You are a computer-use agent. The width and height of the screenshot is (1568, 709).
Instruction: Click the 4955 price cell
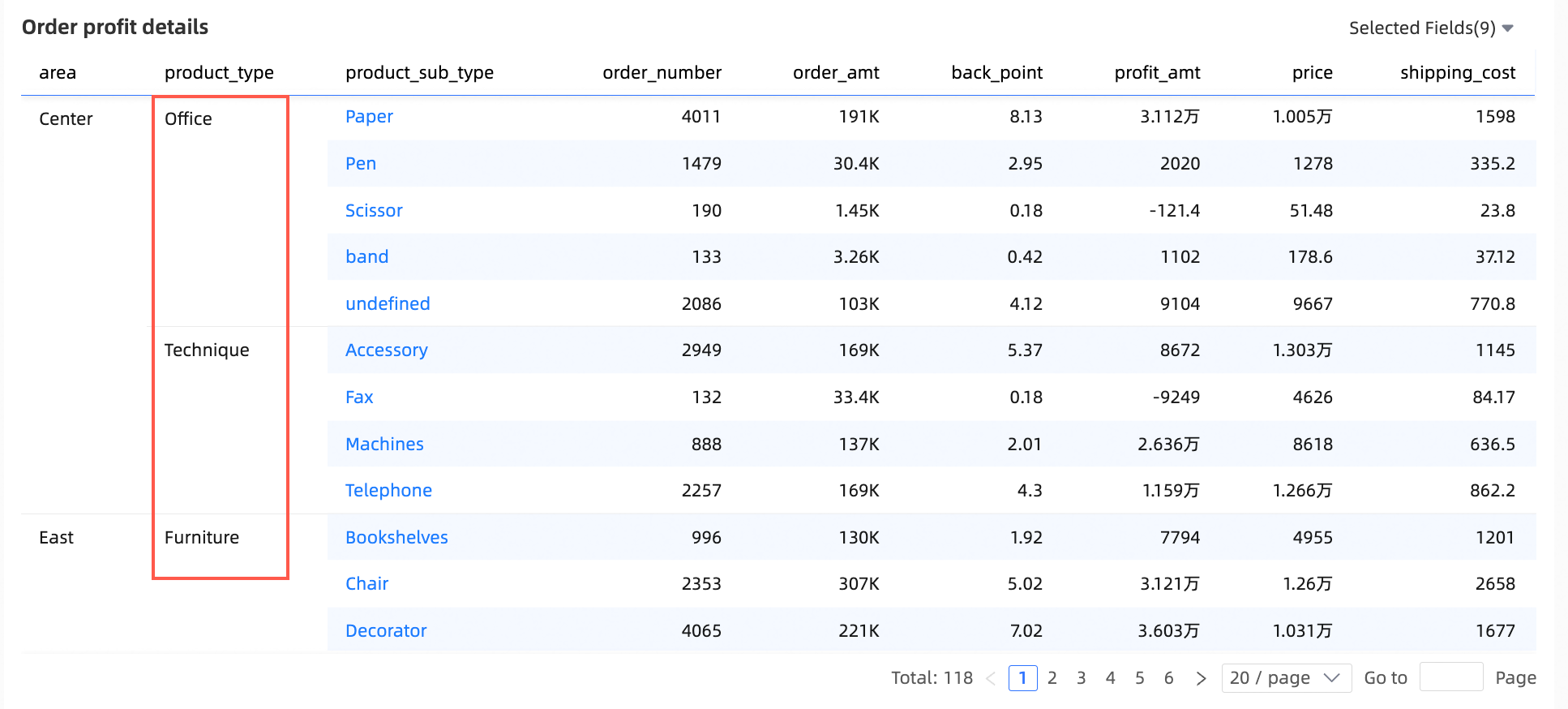1313,537
